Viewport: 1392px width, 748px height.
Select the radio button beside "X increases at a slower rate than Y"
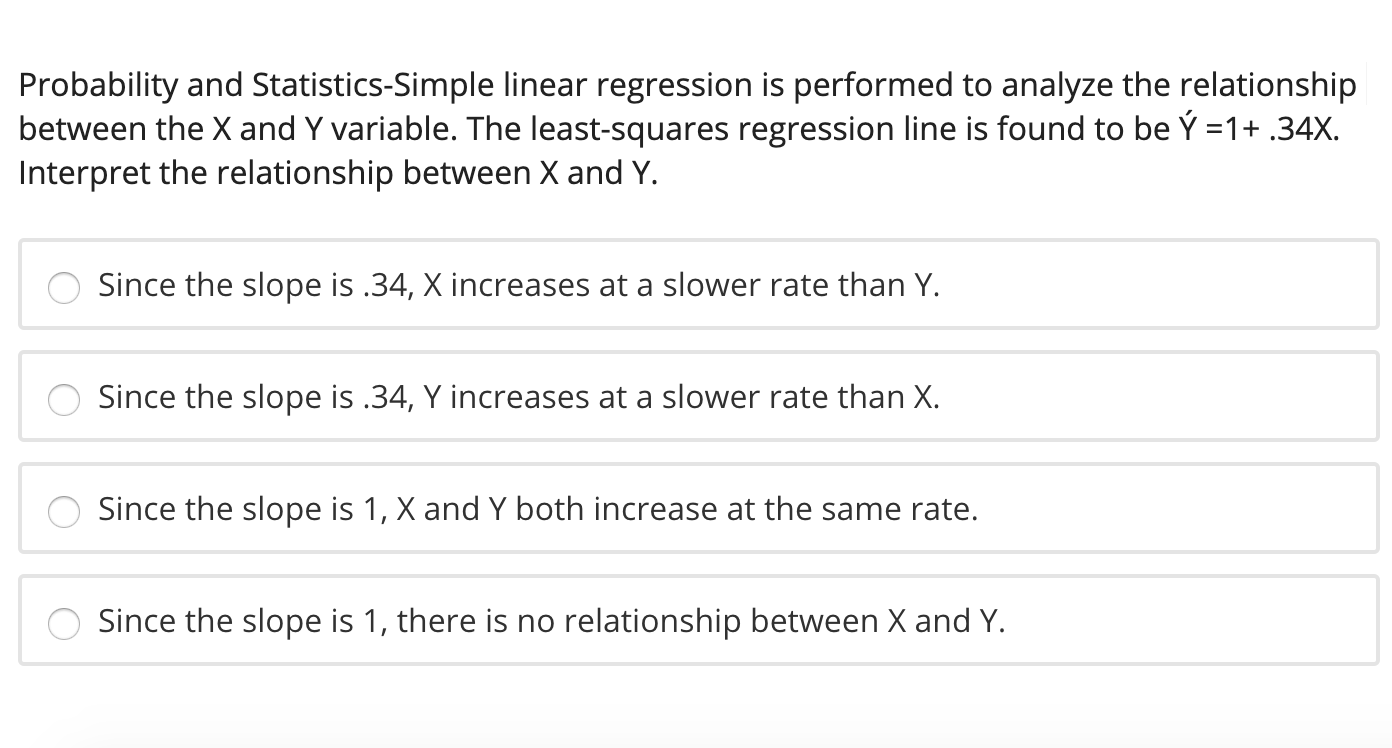click(x=64, y=288)
